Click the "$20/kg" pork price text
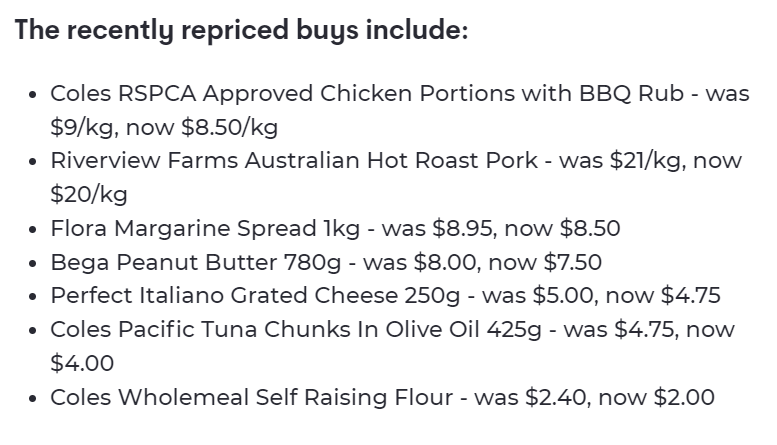The width and height of the screenshot is (777, 445). pyautogui.click(x=89, y=194)
